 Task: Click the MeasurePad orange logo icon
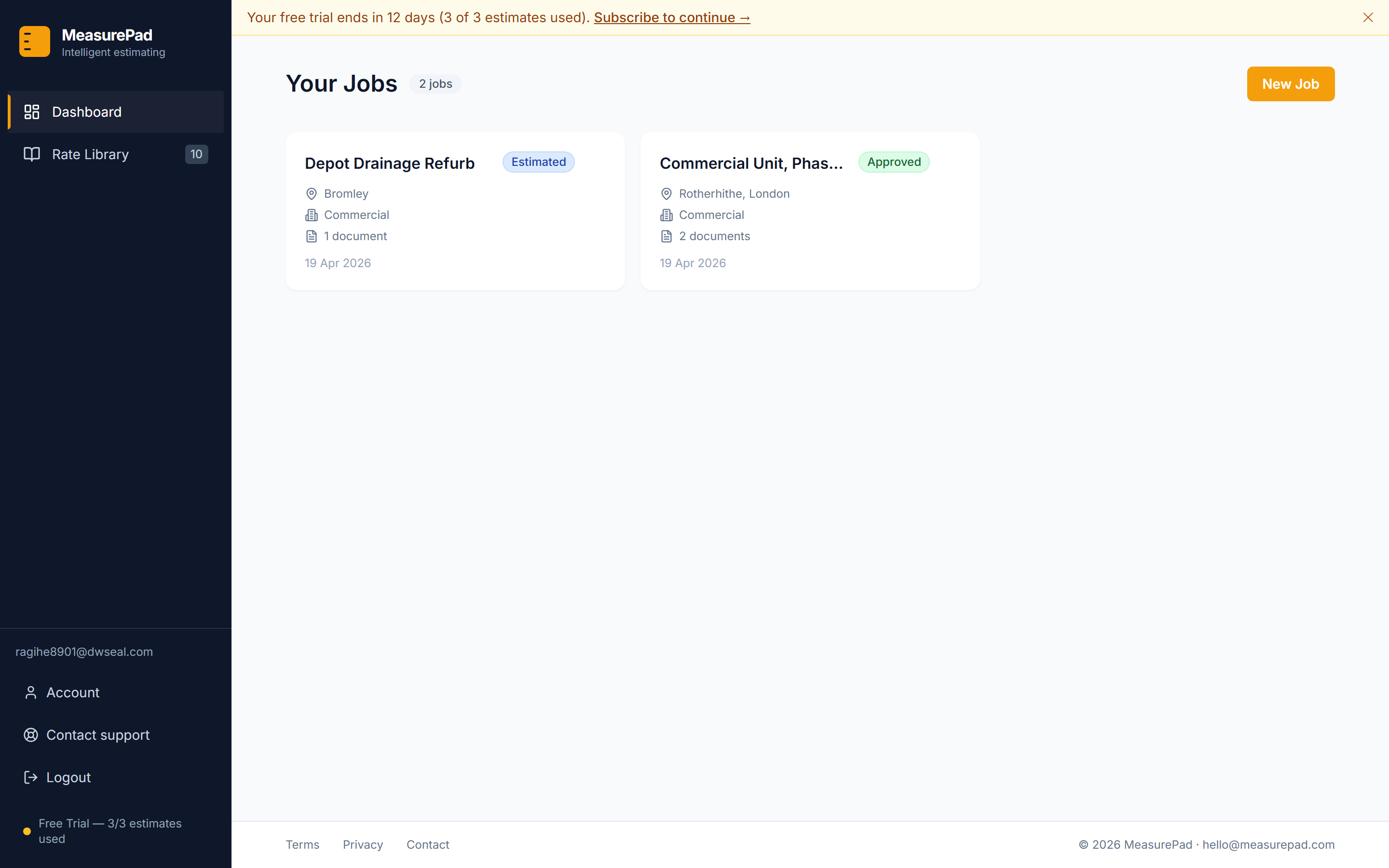point(34,41)
